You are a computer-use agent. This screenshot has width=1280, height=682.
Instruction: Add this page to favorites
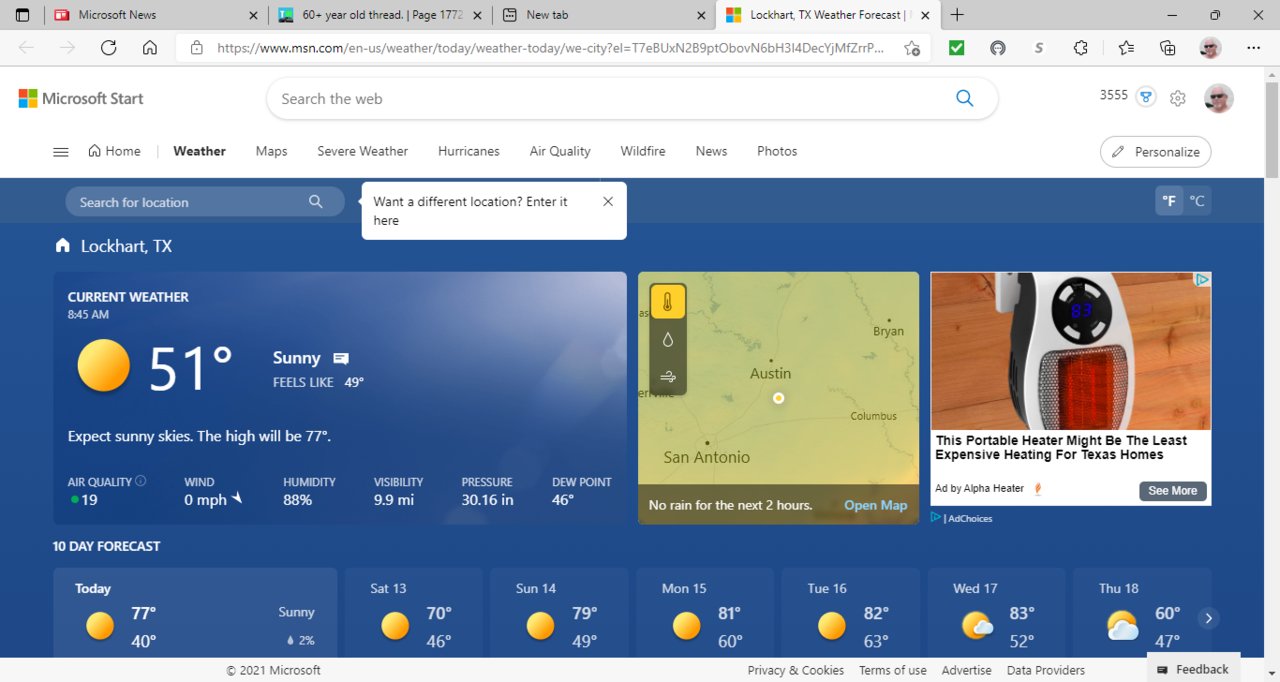tap(912, 48)
